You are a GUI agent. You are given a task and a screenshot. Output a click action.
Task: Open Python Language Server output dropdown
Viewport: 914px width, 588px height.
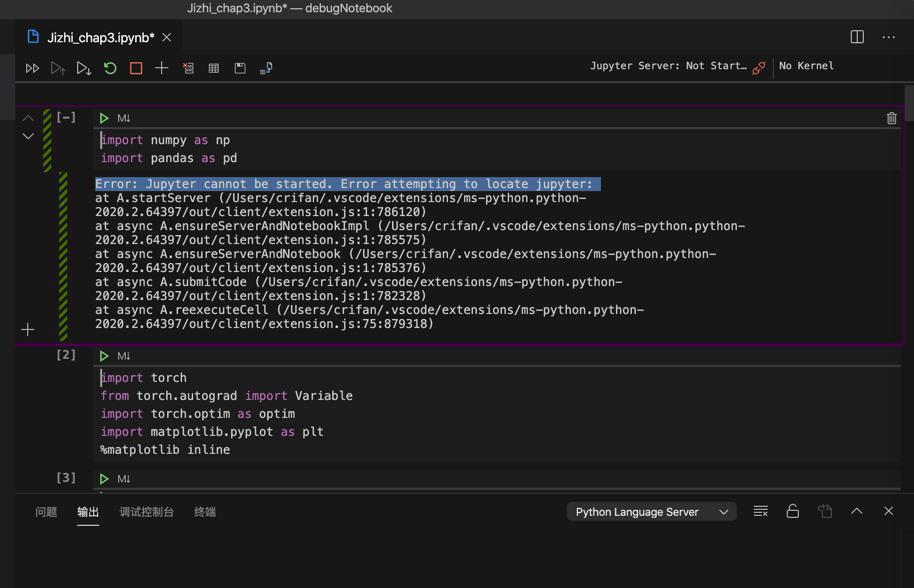coord(651,512)
